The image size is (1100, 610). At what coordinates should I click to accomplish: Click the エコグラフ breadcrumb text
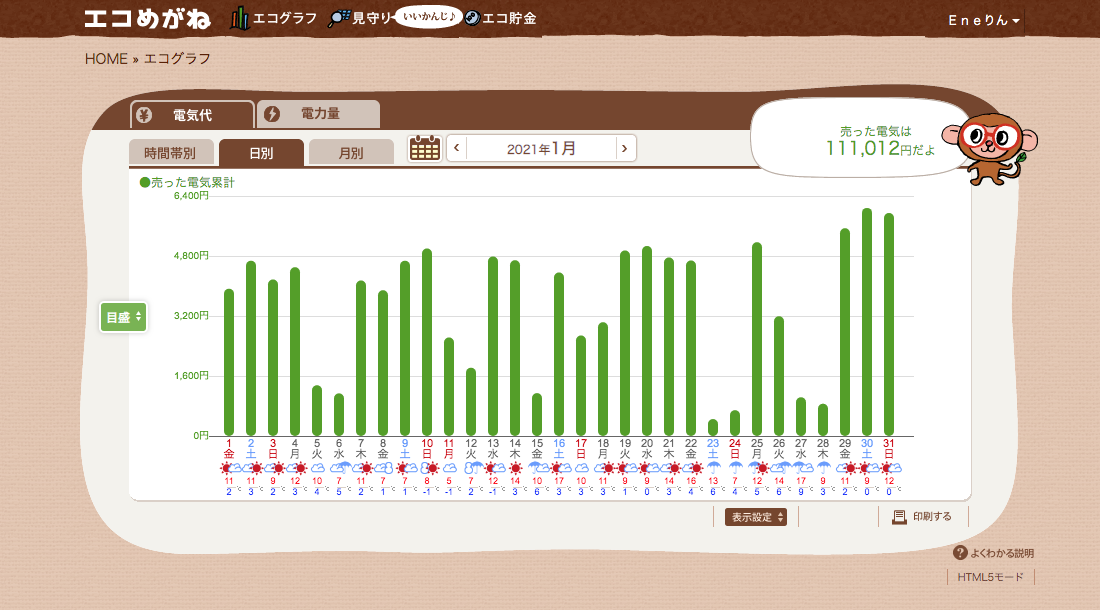coord(177,59)
